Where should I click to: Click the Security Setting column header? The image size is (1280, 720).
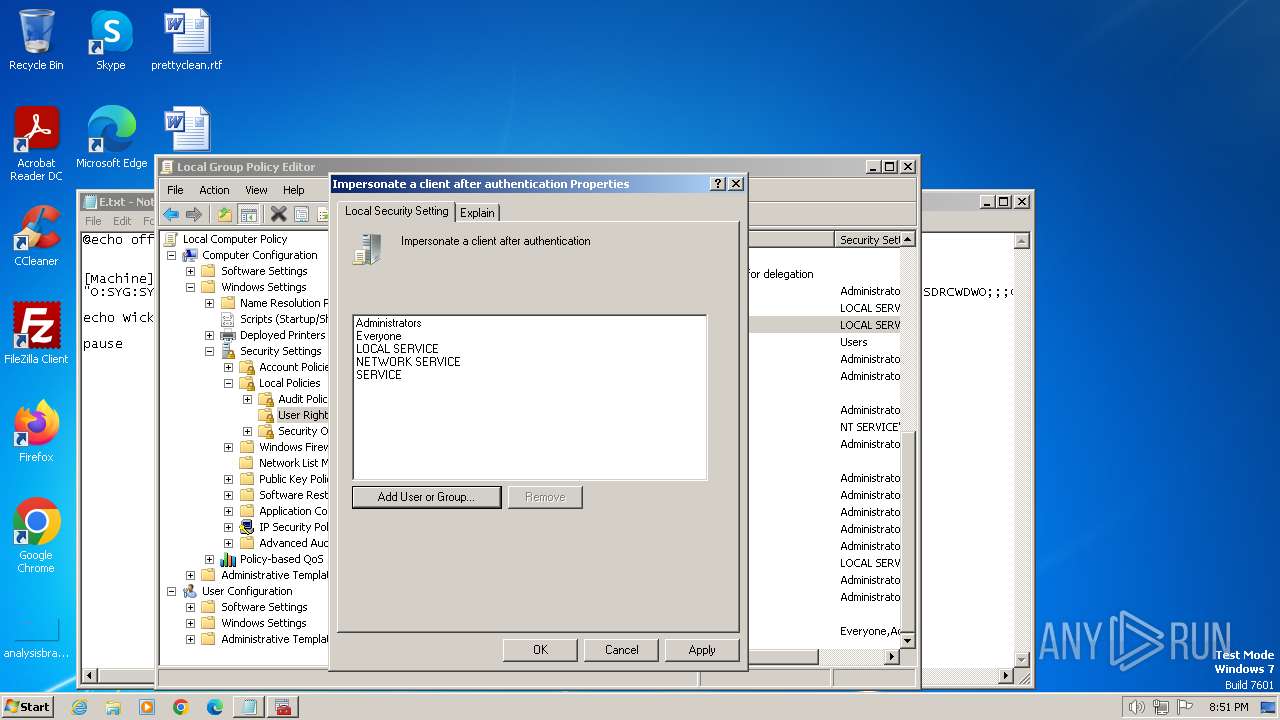pos(868,240)
